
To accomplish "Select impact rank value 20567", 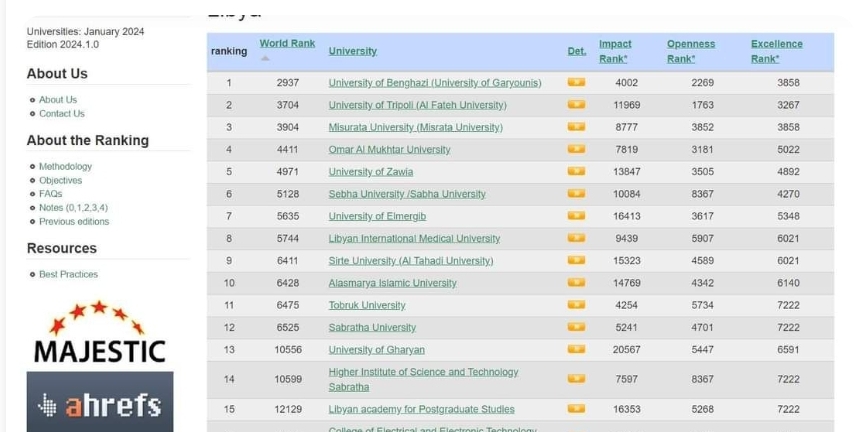I will tap(627, 350).
